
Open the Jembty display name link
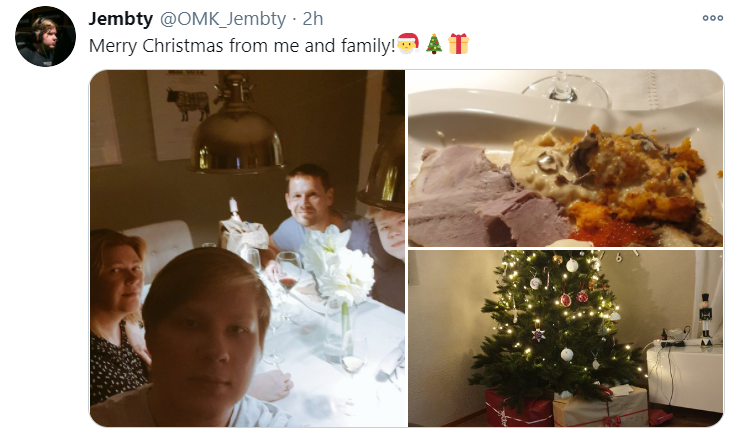pos(121,19)
